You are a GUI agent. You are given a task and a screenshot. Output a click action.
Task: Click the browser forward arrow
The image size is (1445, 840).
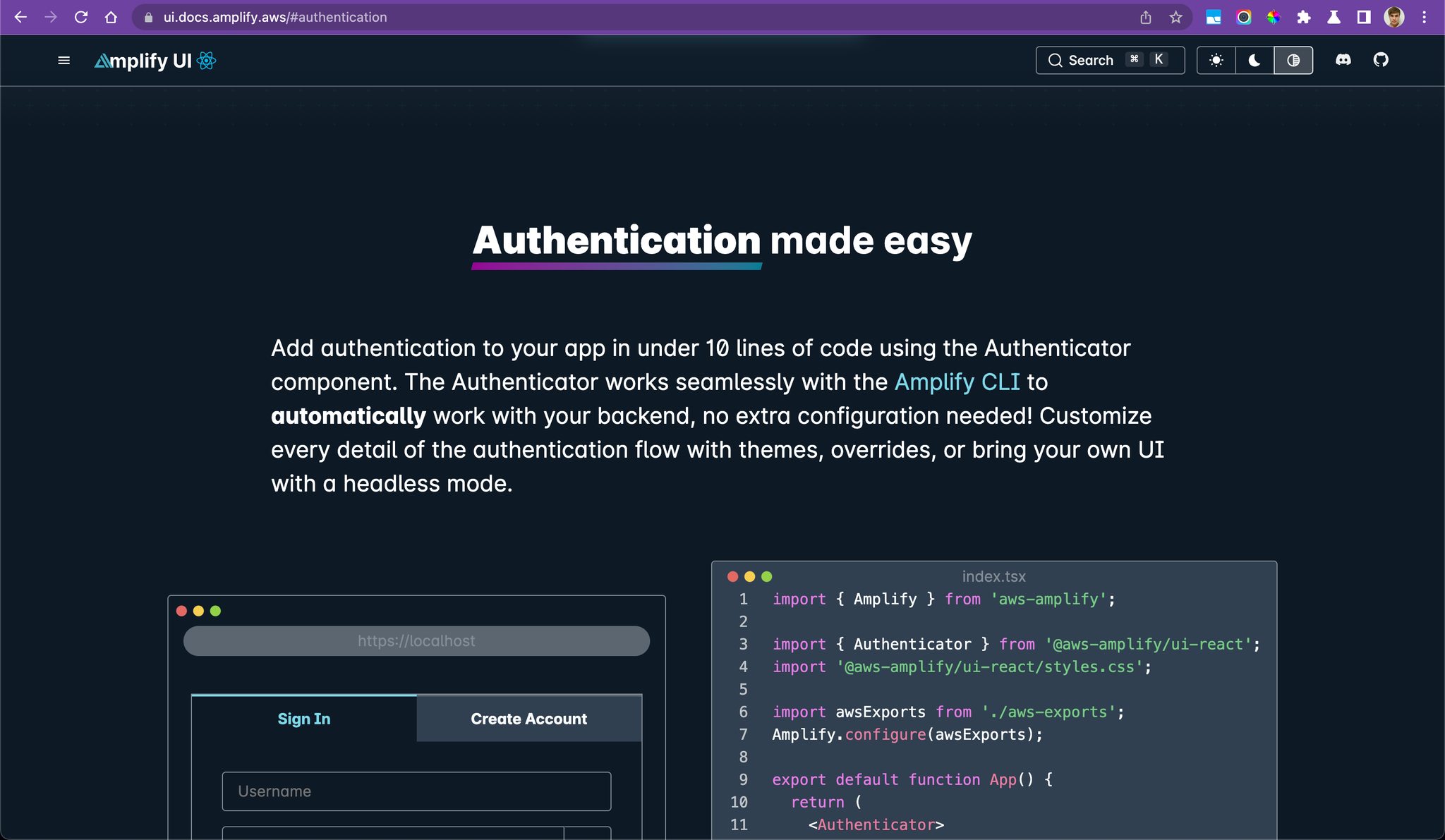click(51, 17)
